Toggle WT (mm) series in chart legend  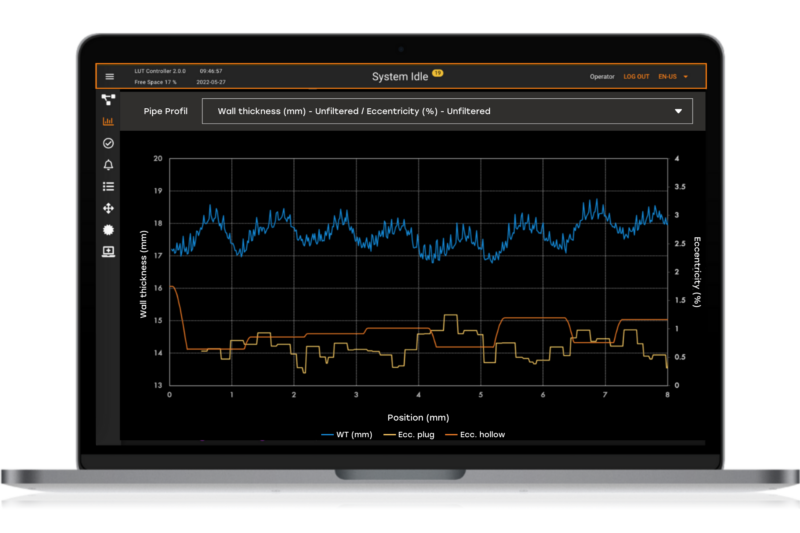[x=347, y=435]
